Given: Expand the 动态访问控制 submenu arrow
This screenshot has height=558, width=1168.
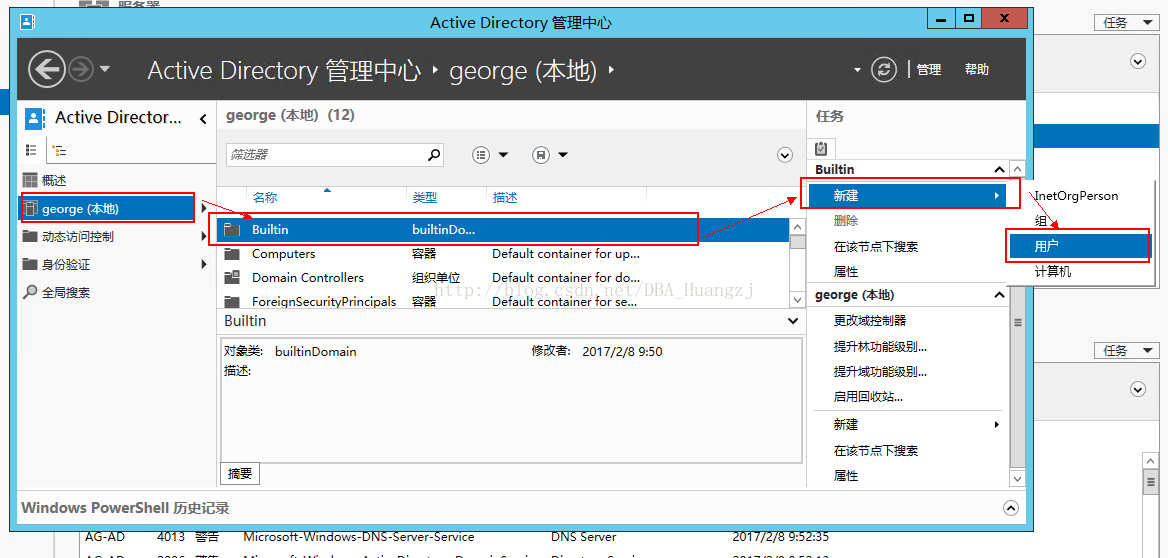Looking at the screenshot, I should (204, 237).
